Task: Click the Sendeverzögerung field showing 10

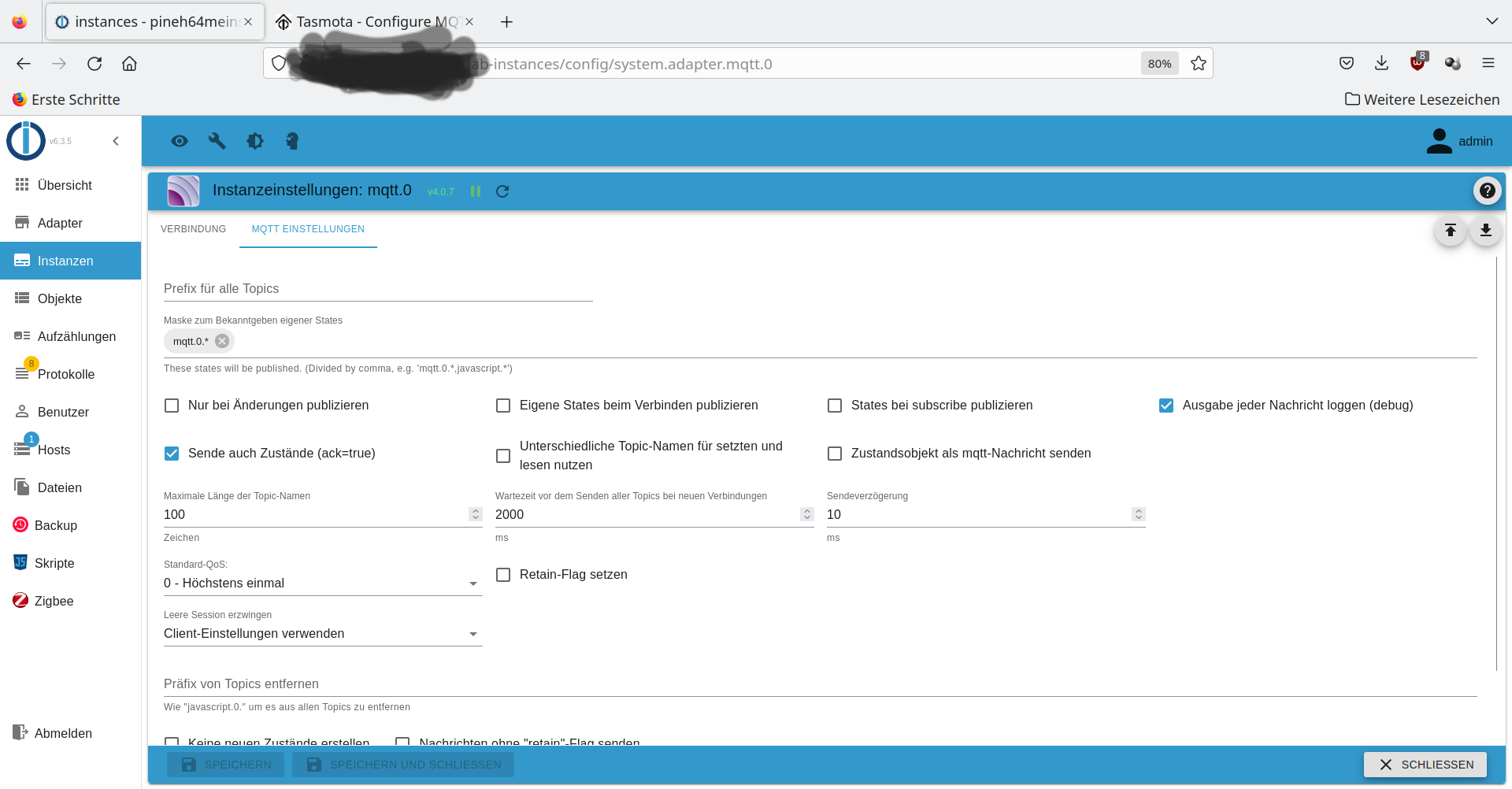Action: 978,514
